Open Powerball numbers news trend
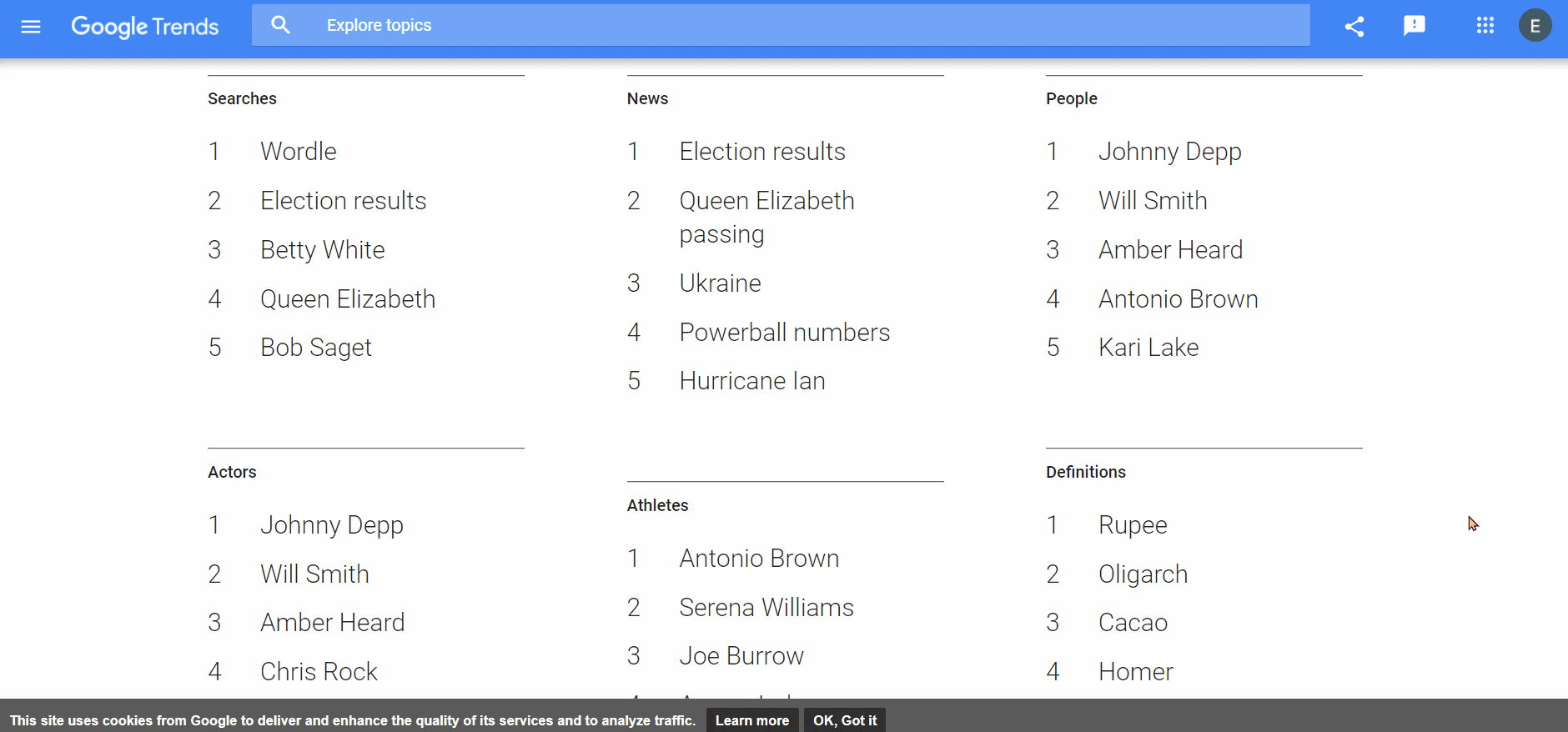Image resolution: width=1568 pixels, height=732 pixels. click(785, 333)
